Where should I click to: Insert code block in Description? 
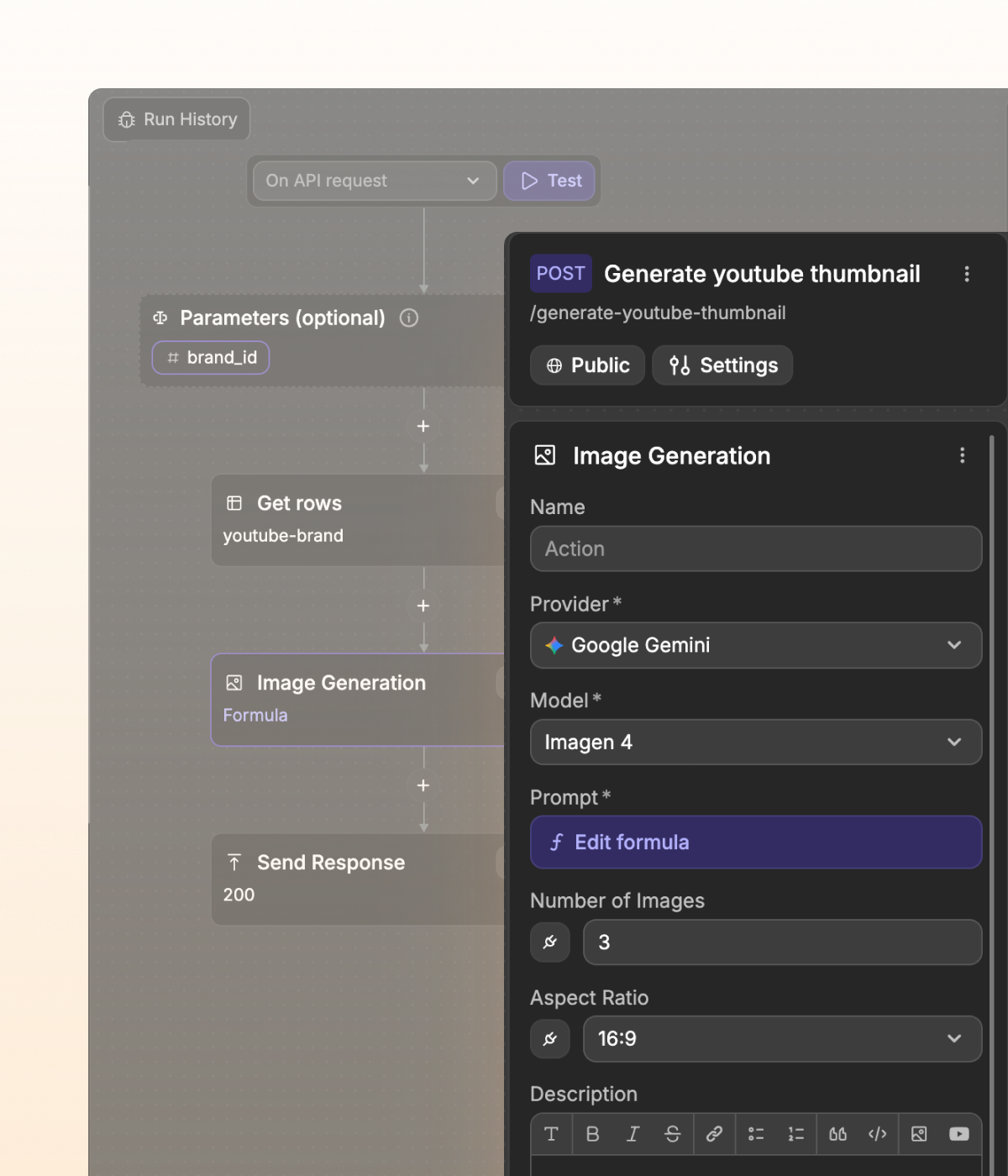click(x=878, y=1134)
